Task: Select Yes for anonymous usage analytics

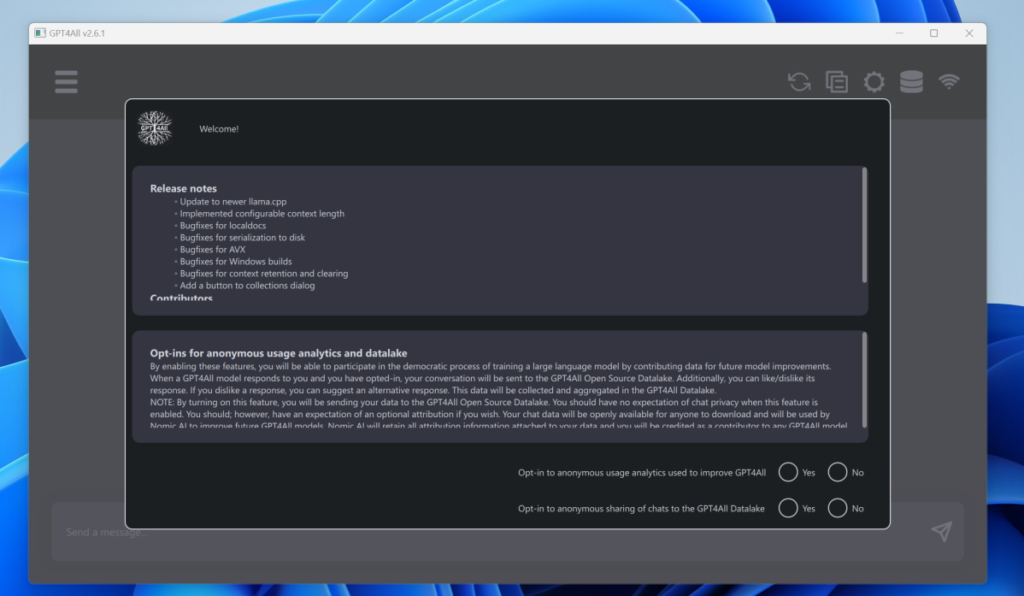Action: (788, 472)
